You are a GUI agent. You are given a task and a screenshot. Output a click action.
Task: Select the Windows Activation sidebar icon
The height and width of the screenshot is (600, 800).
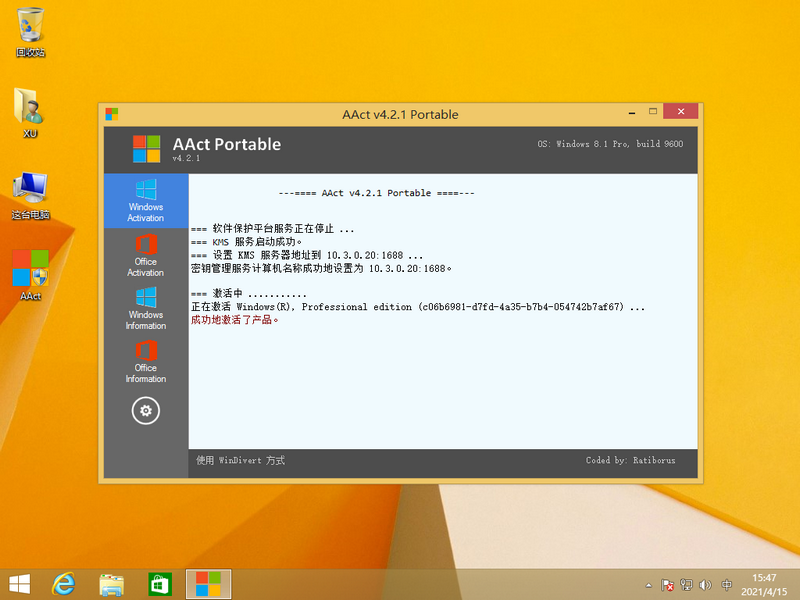click(x=145, y=200)
